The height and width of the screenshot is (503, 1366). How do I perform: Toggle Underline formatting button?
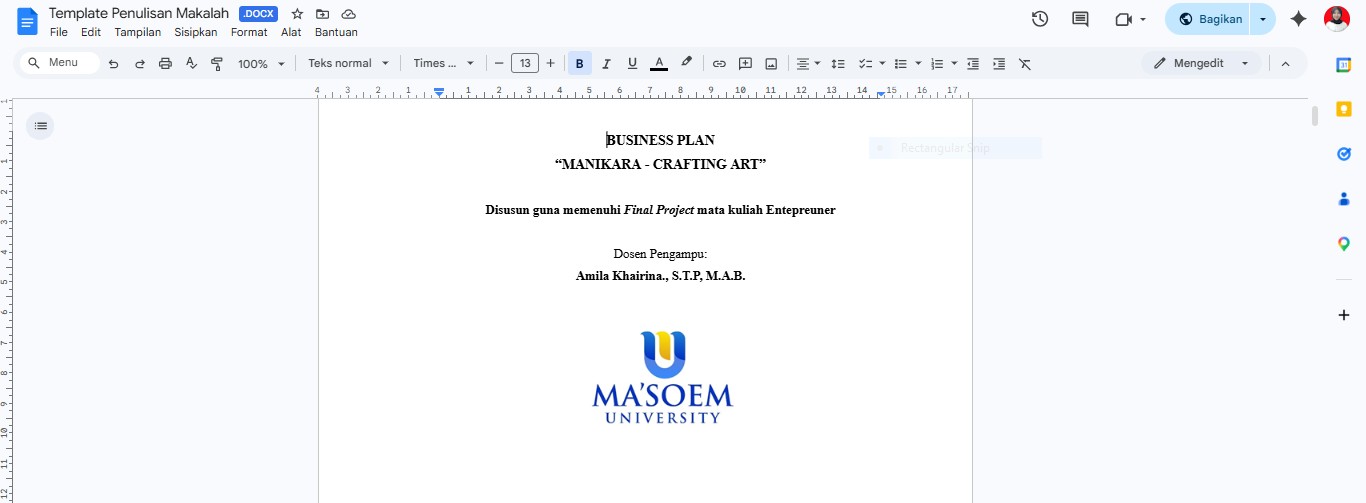click(632, 63)
